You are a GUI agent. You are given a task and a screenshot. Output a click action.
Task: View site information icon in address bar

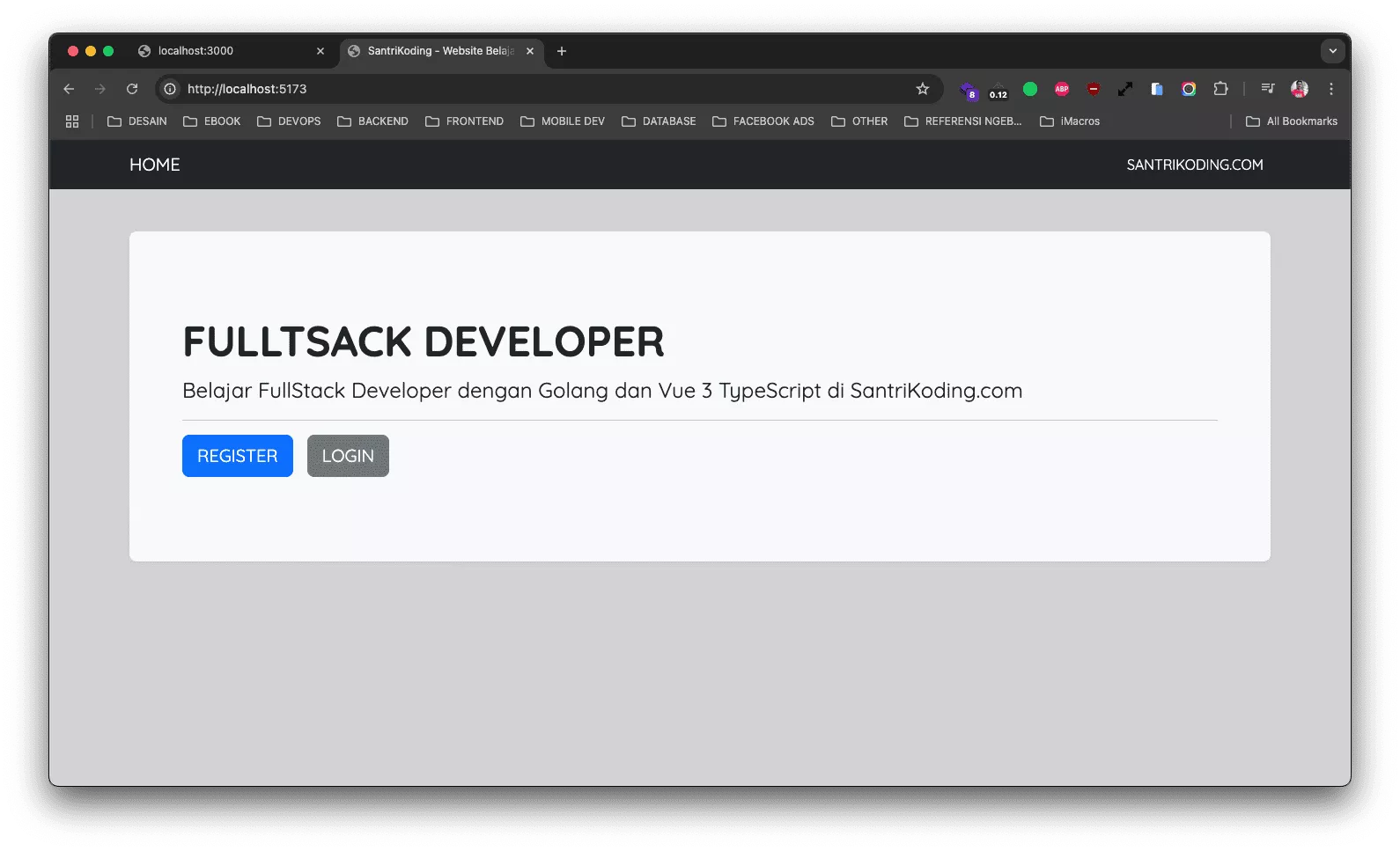click(170, 89)
